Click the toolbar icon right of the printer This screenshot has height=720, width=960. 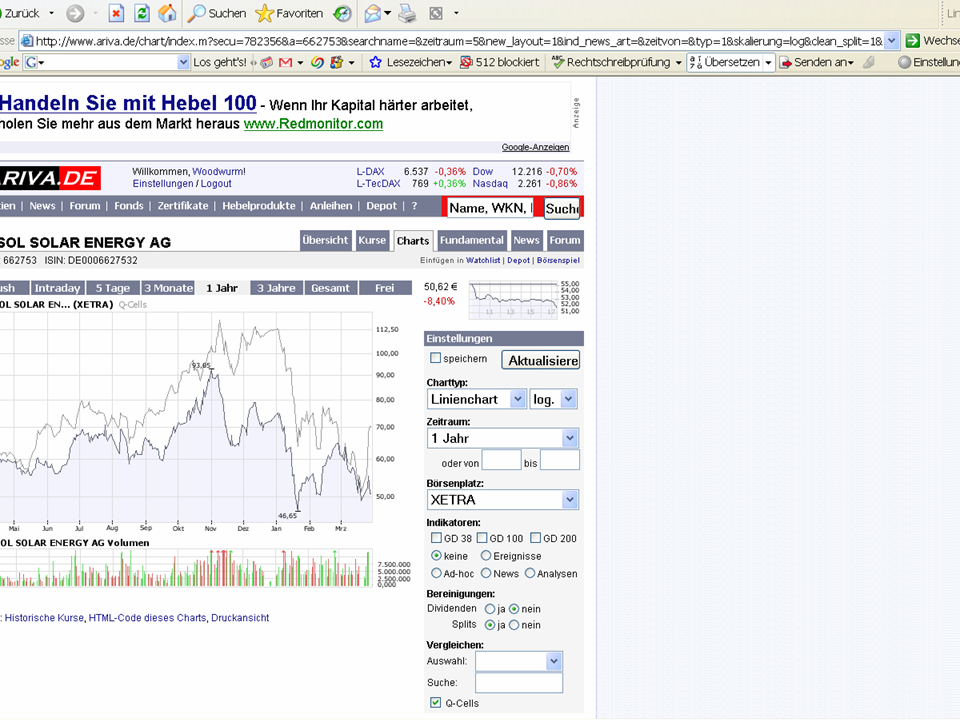pos(436,13)
